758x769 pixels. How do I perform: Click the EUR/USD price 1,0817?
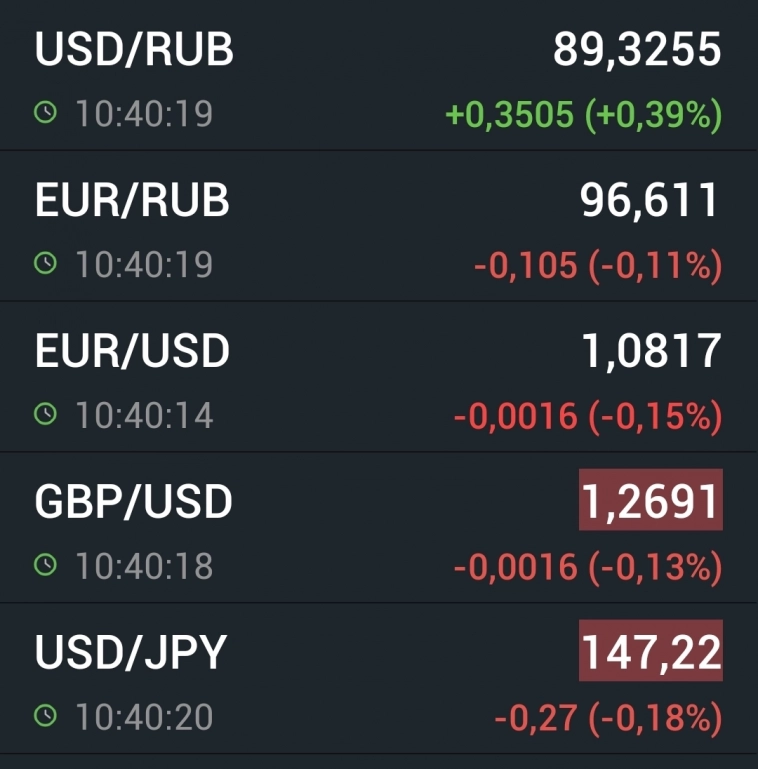[651, 351]
